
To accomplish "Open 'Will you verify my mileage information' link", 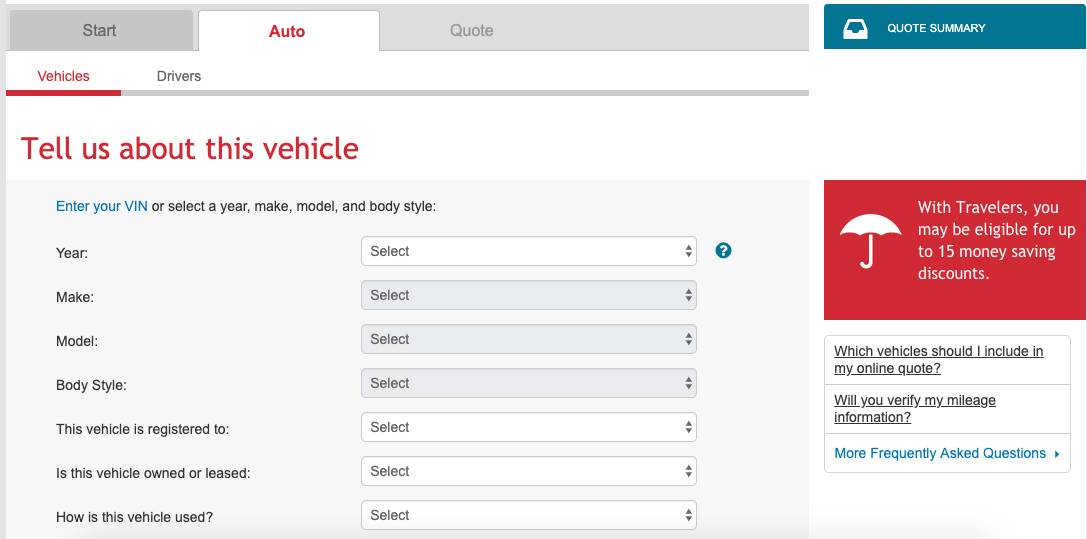I will click(914, 408).
